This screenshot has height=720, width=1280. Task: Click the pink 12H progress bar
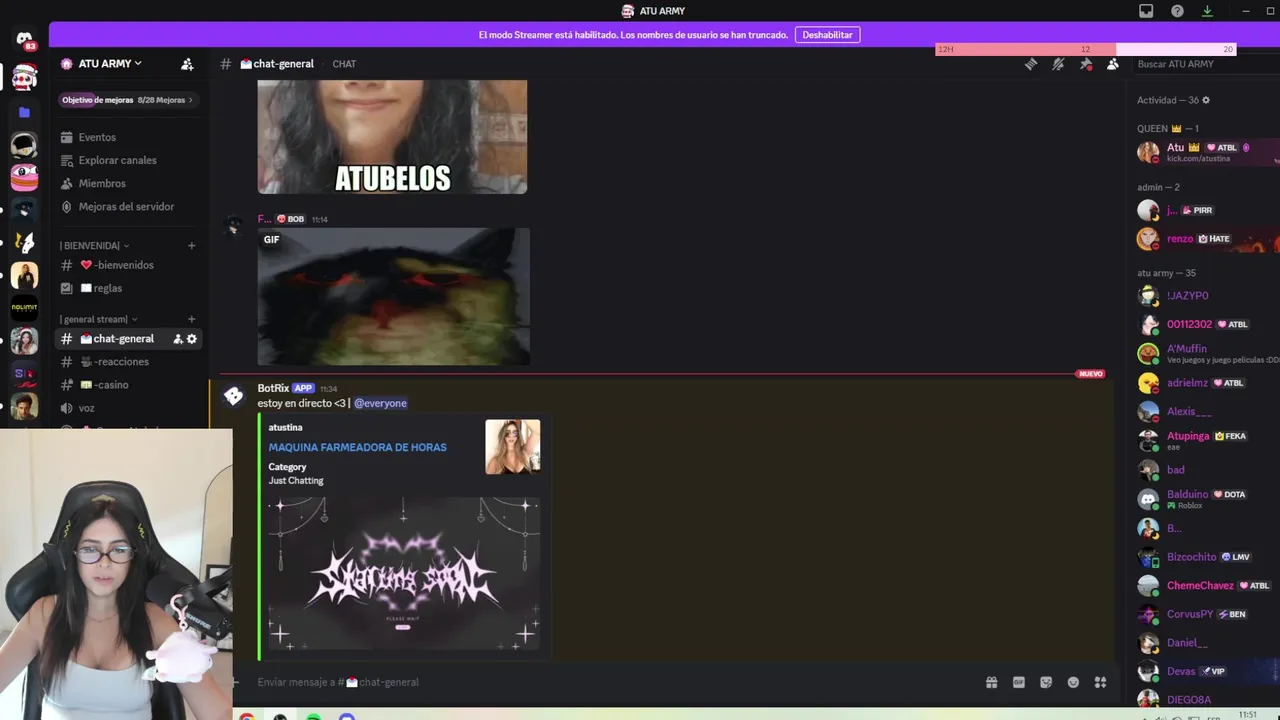pyautogui.click(x=1025, y=49)
